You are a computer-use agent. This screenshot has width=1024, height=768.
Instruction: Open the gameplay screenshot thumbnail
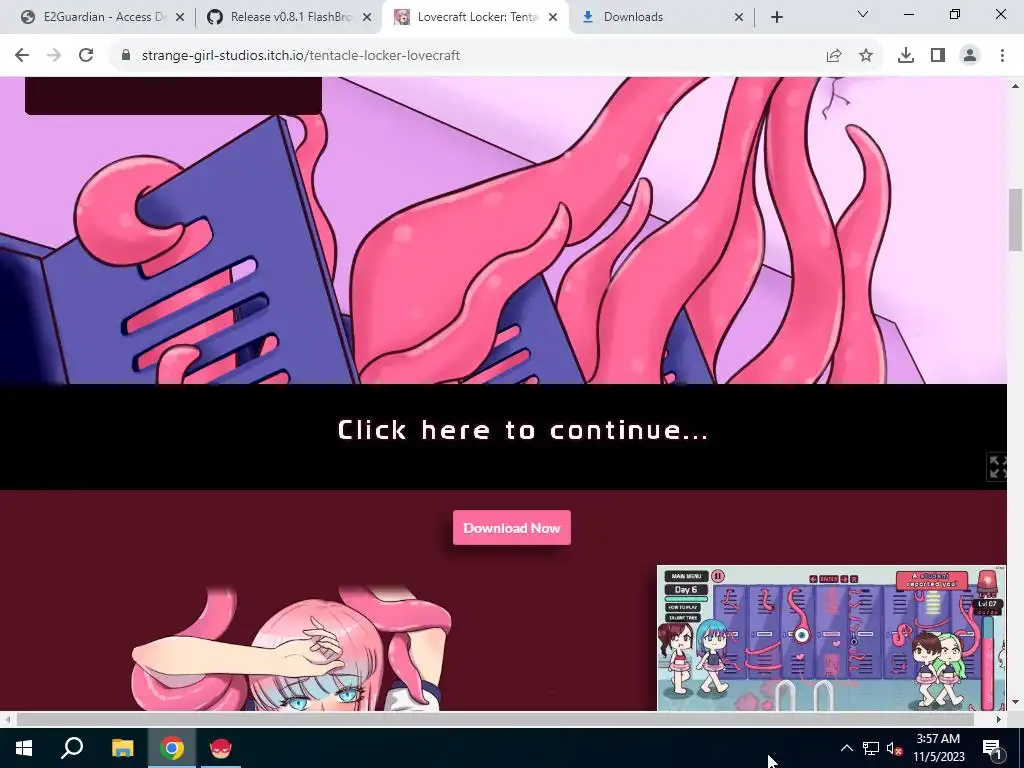831,638
